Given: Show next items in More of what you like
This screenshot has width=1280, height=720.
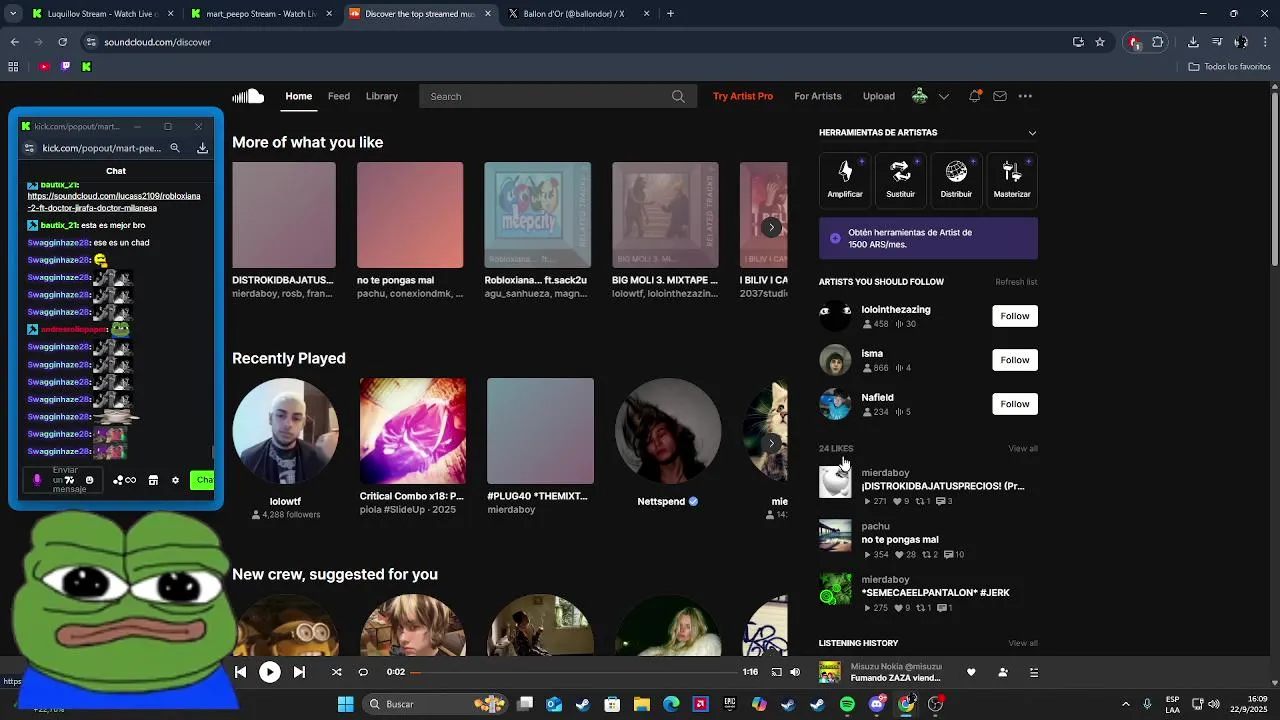Looking at the screenshot, I should coord(771,227).
